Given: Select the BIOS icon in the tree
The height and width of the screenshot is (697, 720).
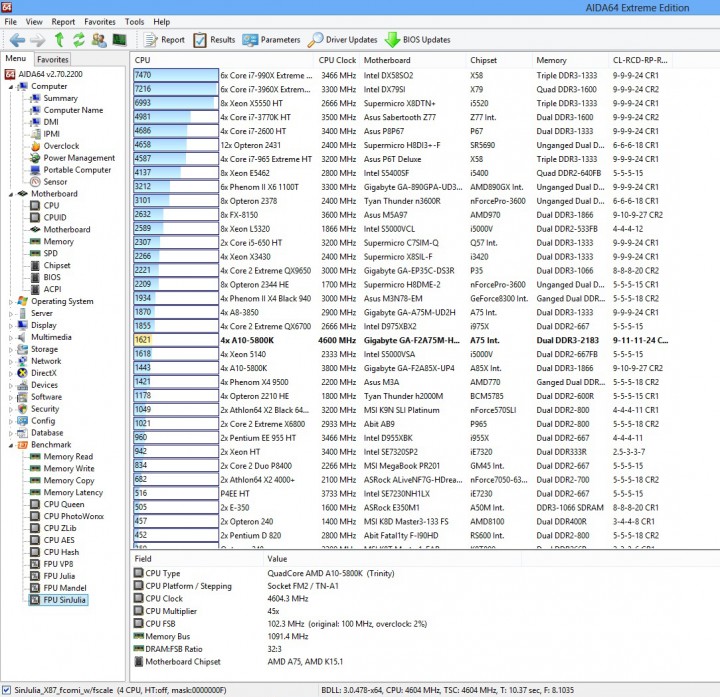Looking at the screenshot, I should (35, 277).
